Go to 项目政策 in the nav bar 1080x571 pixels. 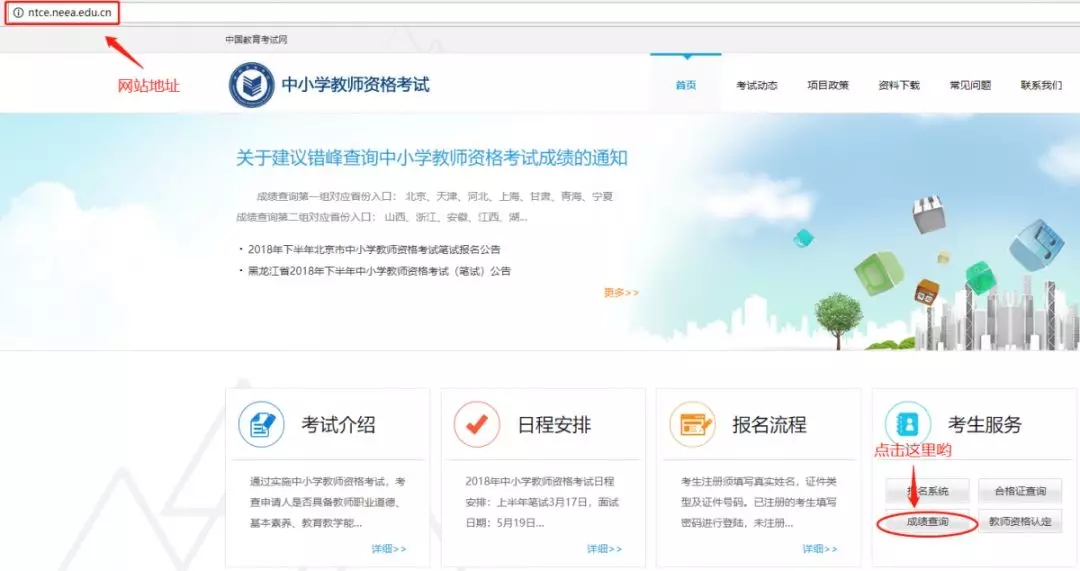click(x=827, y=85)
